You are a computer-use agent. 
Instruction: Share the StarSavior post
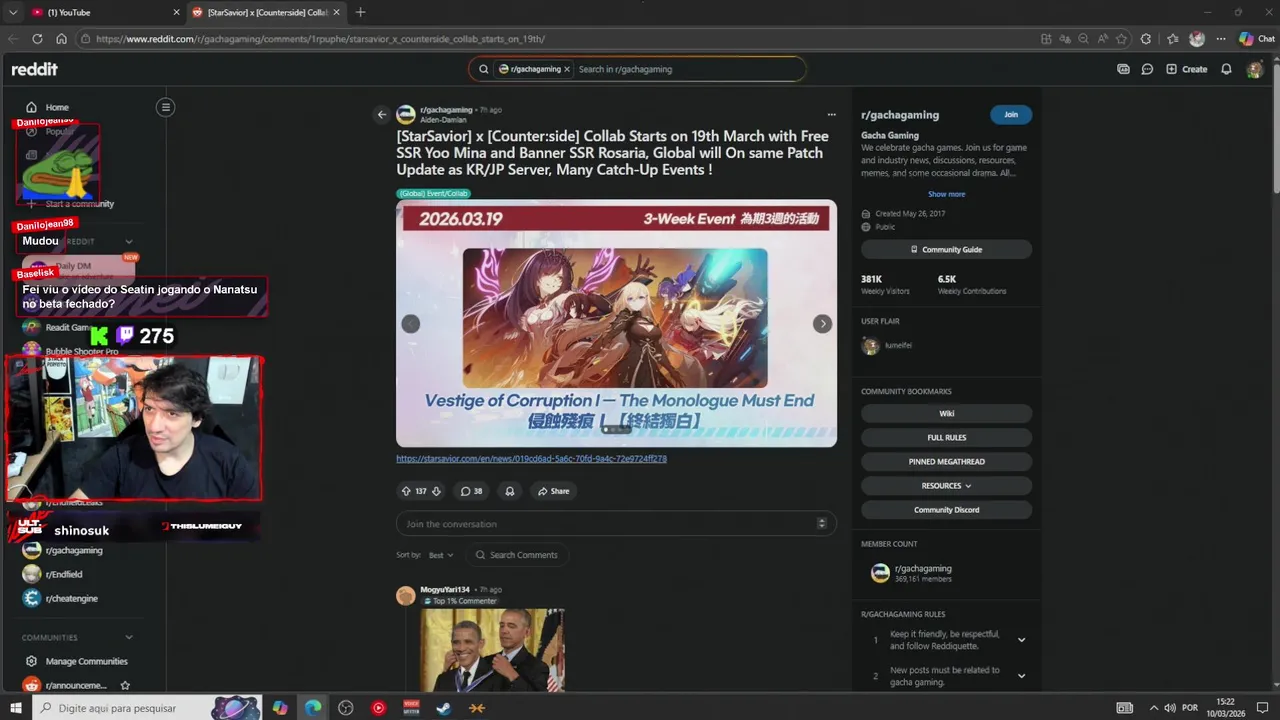click(x=553, y=491)
